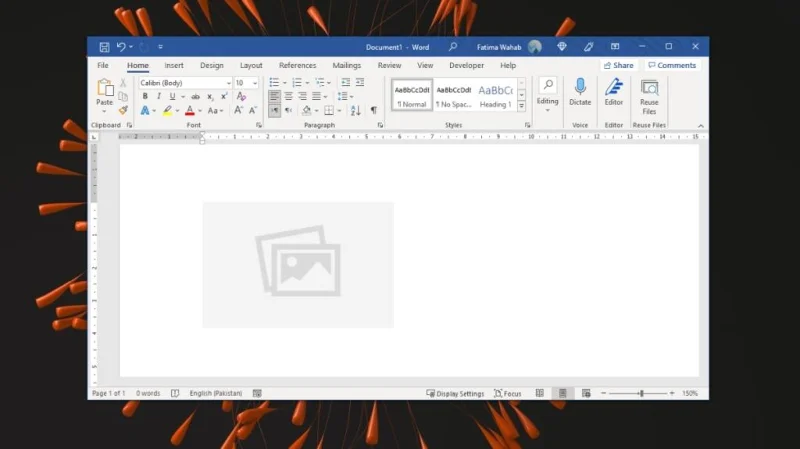This screenshot has height=449, width=800.
Task: Increase paragraph indent
Action: coord(360,83)
